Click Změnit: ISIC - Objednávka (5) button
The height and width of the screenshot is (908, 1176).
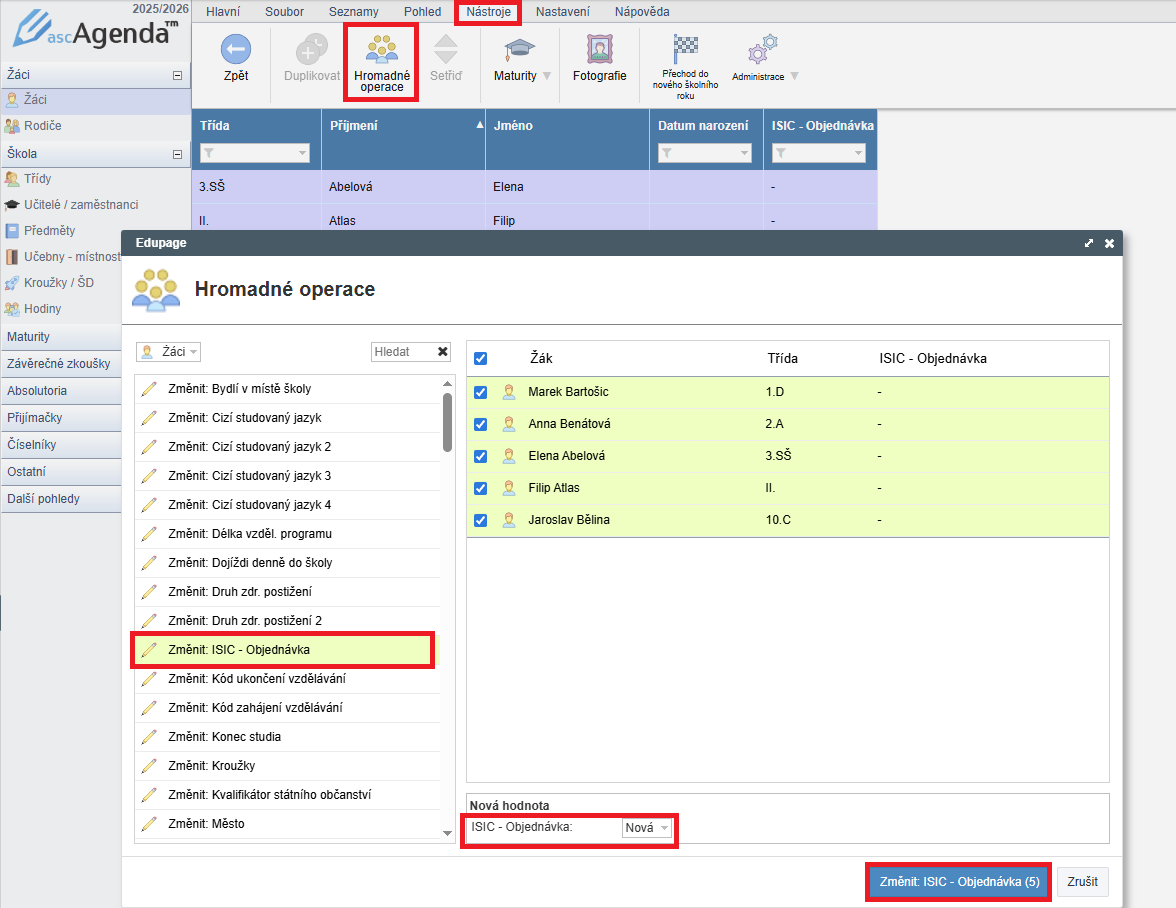click(957, 882)
